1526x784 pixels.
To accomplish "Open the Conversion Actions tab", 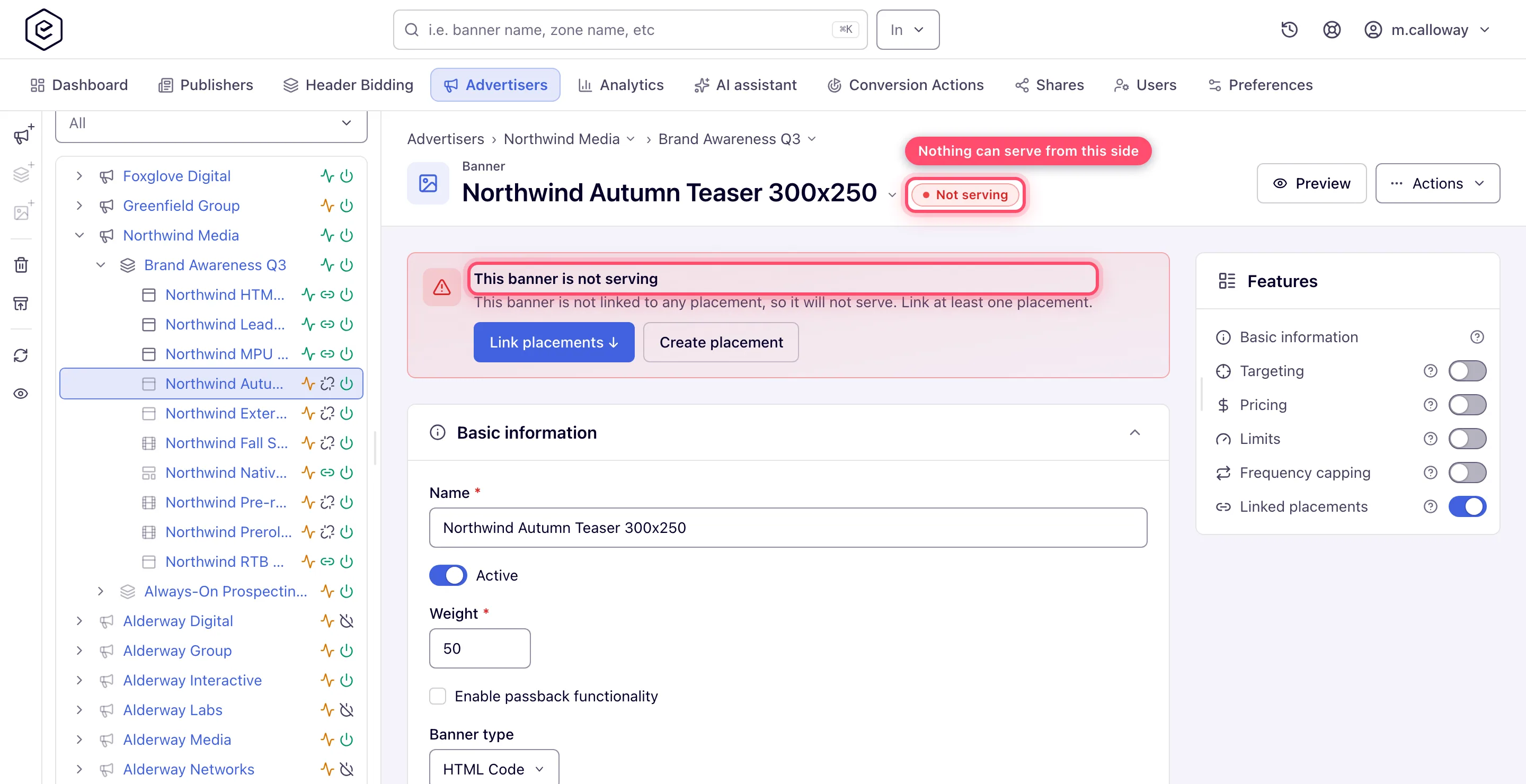I will click(x=905, y=85).
